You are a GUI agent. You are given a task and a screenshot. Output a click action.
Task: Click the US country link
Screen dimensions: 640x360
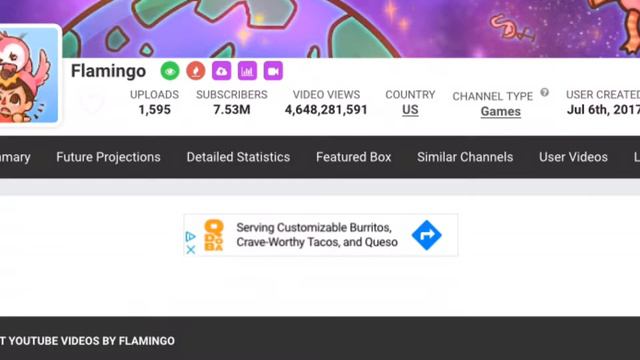pos(410,110)
